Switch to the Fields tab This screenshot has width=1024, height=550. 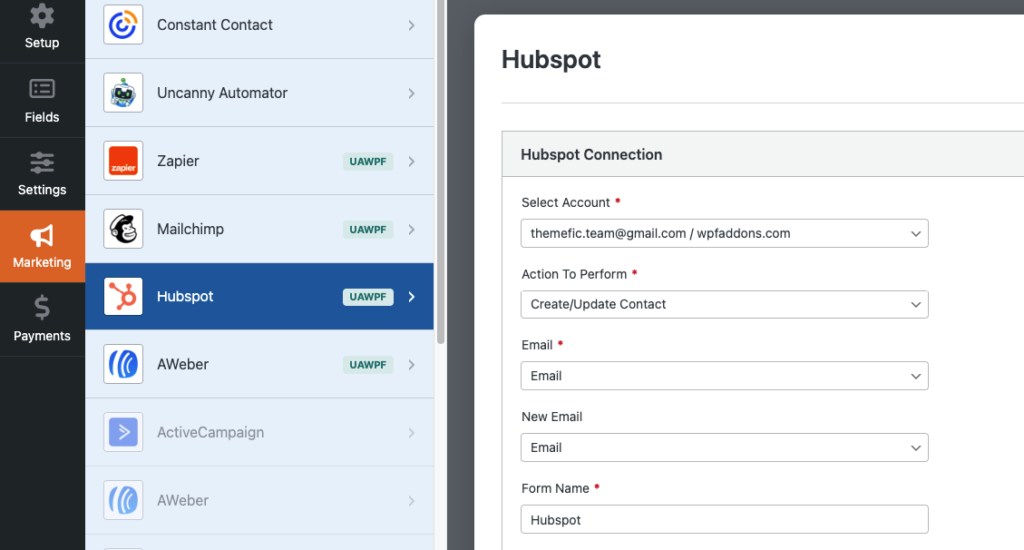tap(42, 100)
